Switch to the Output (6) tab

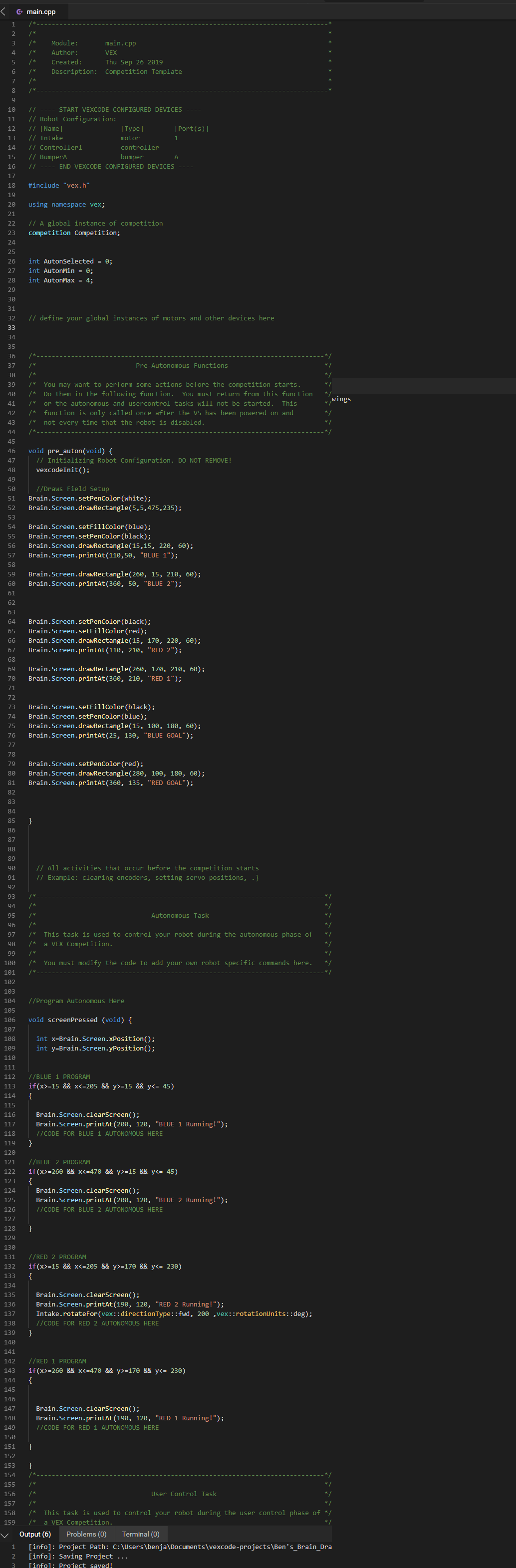click(35, 1535)
